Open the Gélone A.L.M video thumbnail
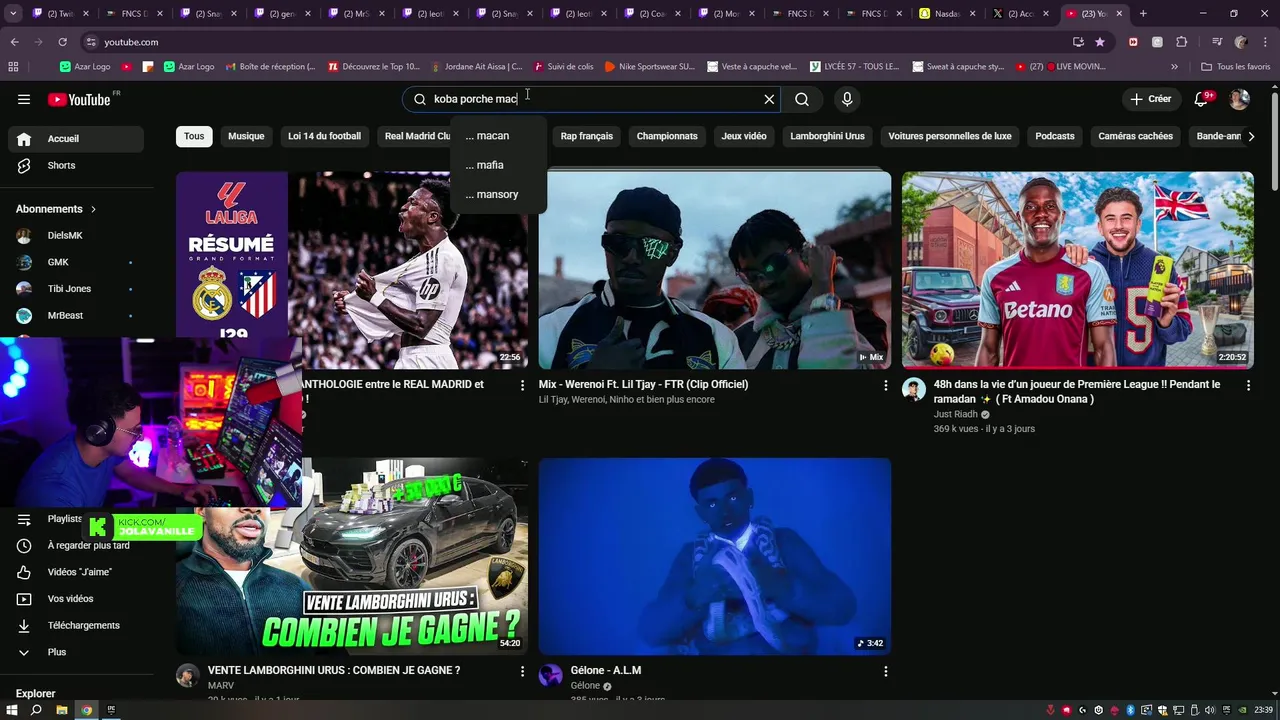The width and height of the screenshot is (1280, 720). point(714,556)
